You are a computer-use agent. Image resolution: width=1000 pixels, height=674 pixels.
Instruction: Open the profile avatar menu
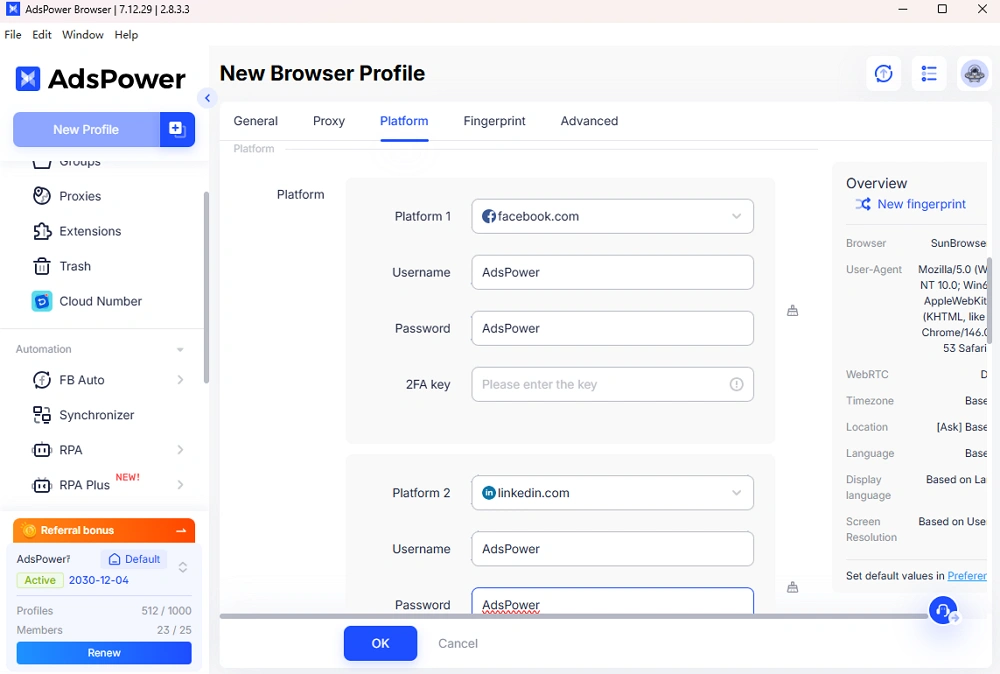tap(974, 74)
